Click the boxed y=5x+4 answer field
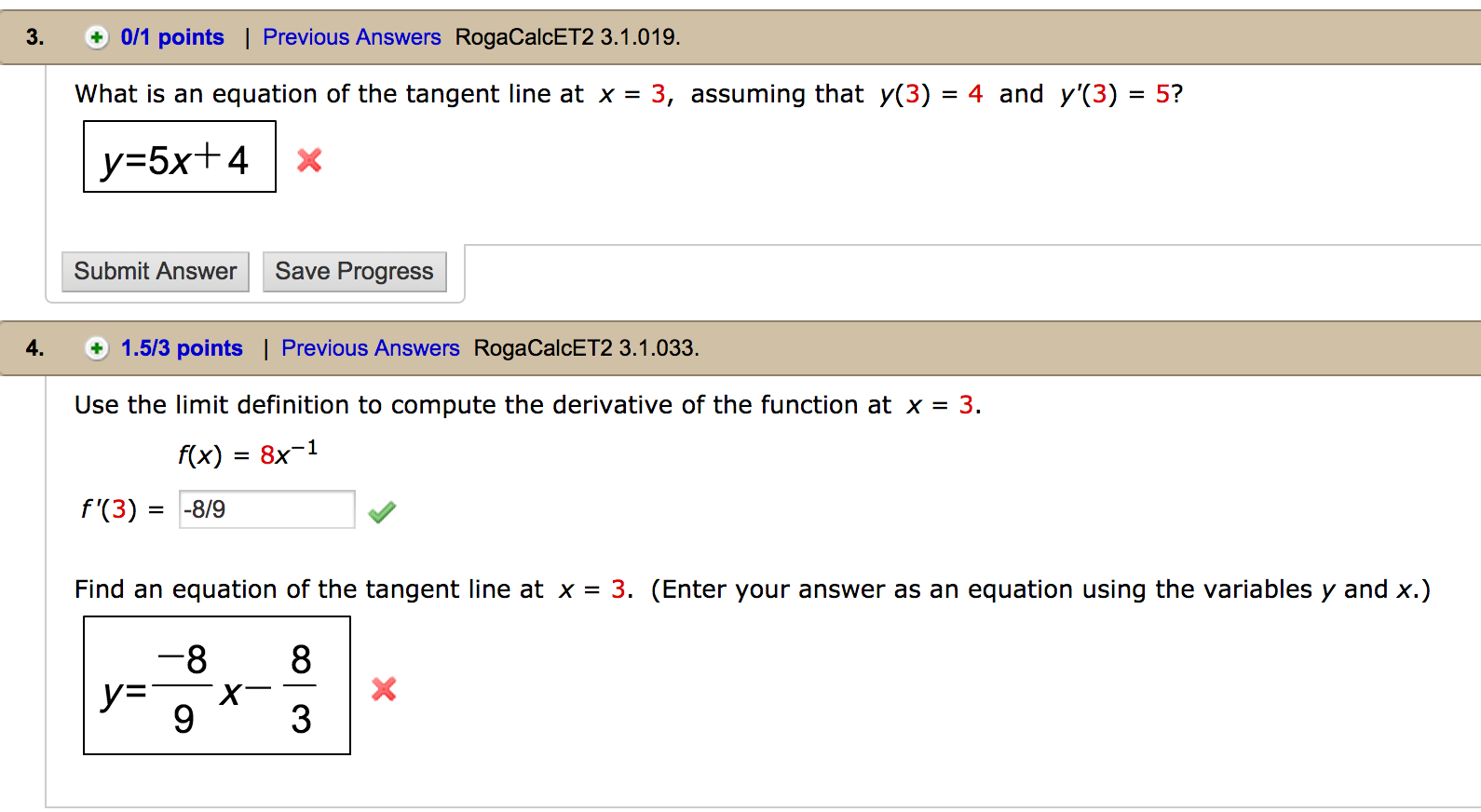The height and width of the screenshot is (812, 1481). pos(179,157)
